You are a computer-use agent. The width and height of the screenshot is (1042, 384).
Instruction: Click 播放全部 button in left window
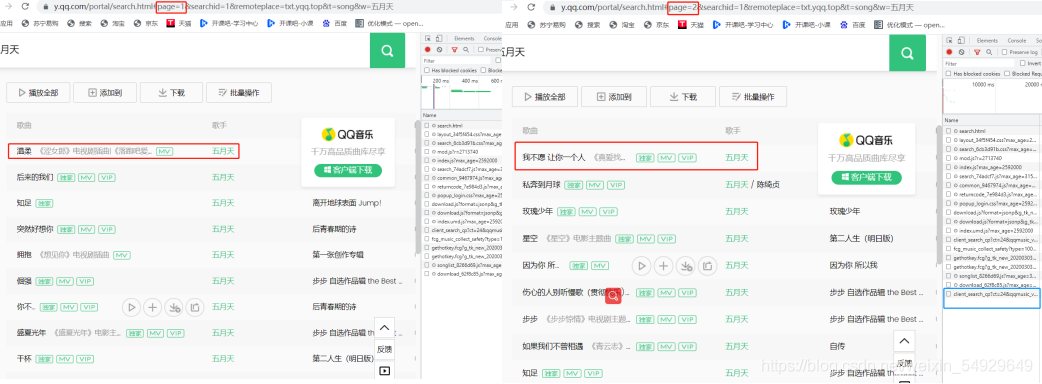(38, 93)
